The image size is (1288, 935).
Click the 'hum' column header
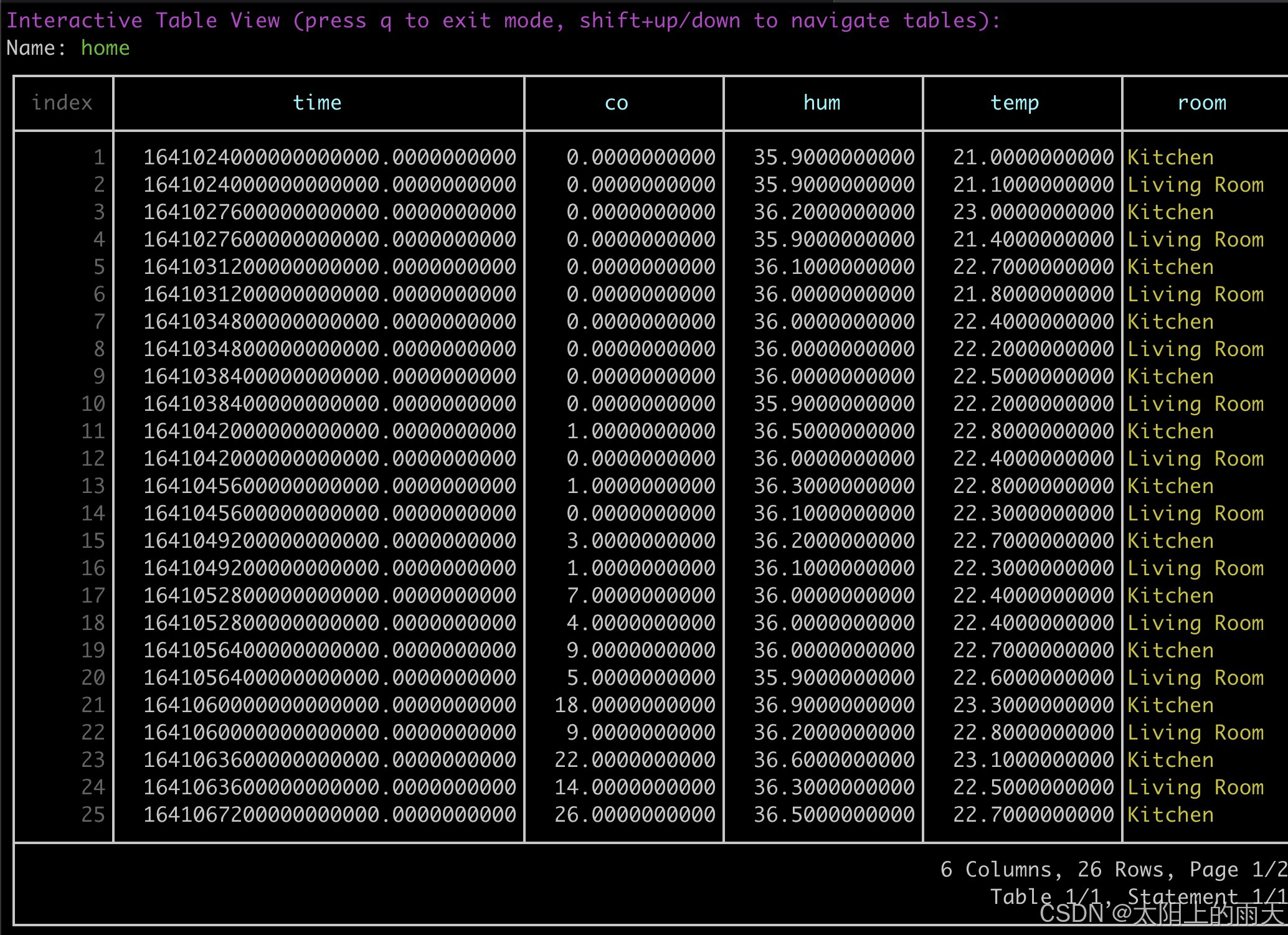pos(822,103)
